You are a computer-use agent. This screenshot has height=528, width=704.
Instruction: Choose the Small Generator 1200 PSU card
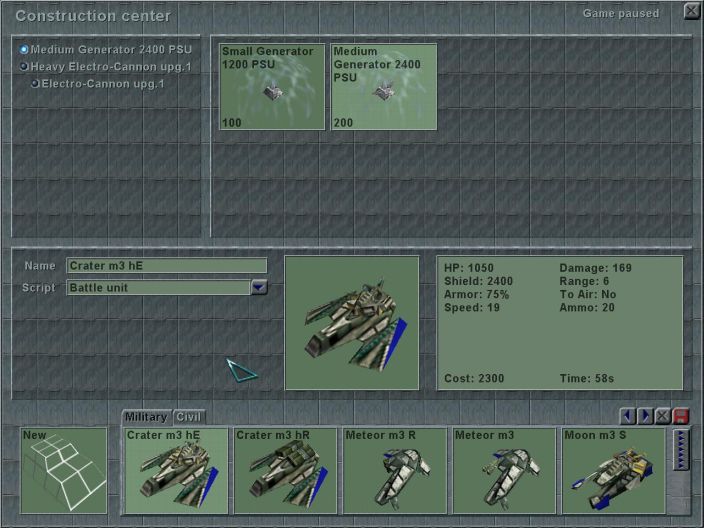(x=272, y=87)
